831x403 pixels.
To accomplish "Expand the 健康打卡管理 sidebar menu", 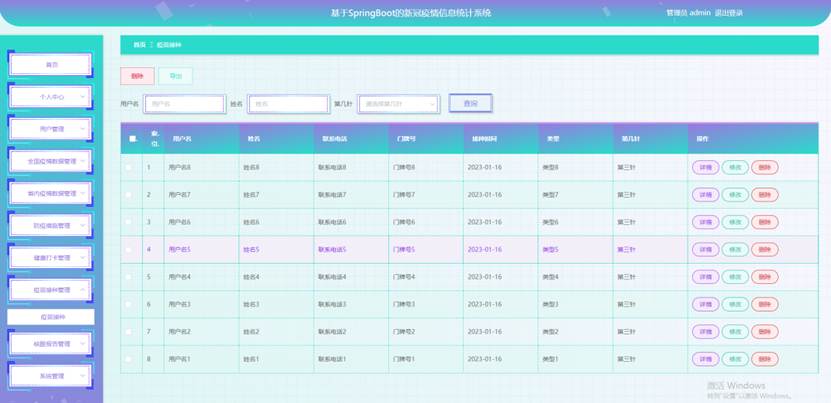I will [x=51, y=258].
